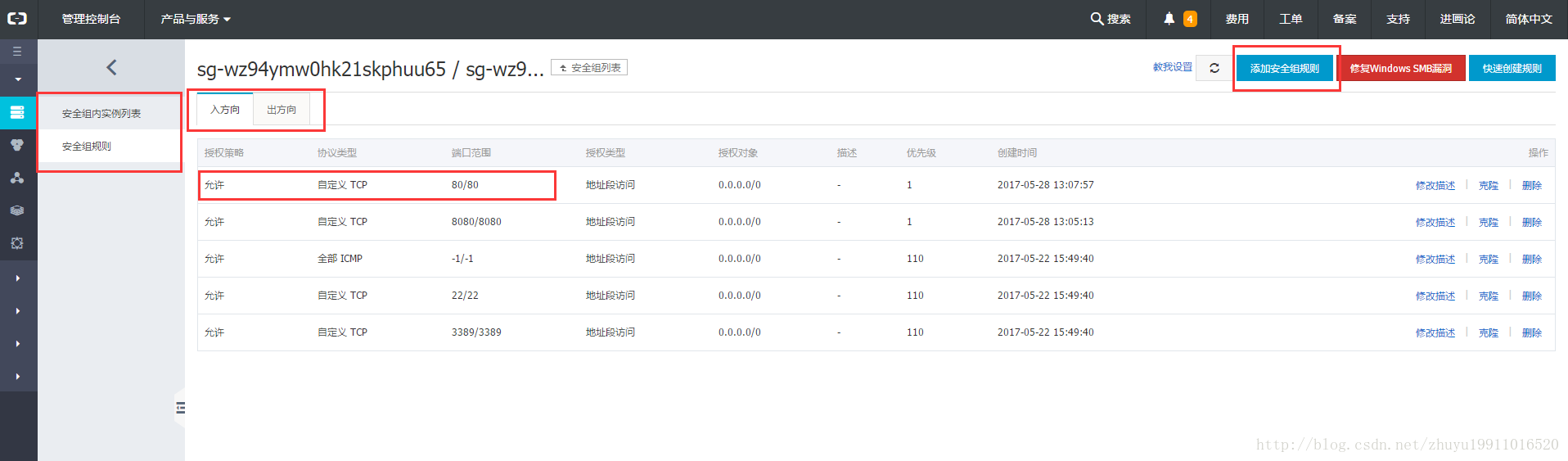1568x461 pixels.
Task: Click 删除 for the ICMP rule
Action: point(1532,259)
